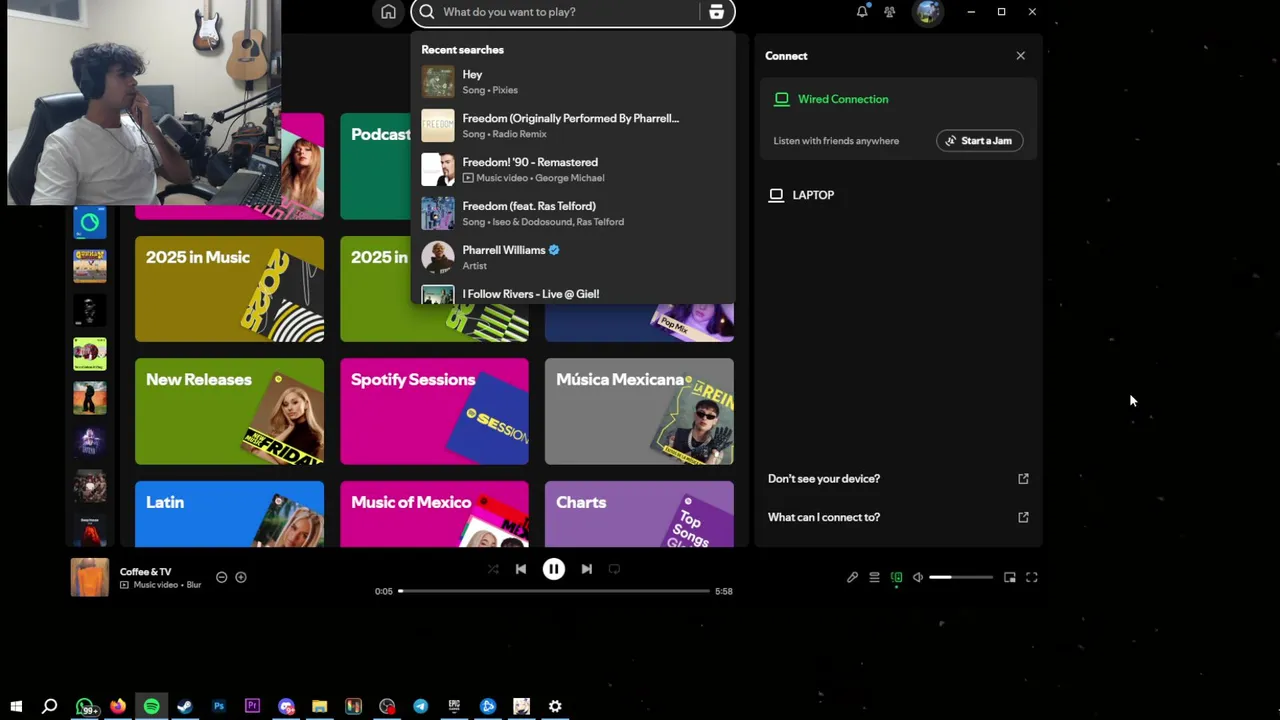
Task: Open the Podcasts category card
Action: [x=375, y=166]
